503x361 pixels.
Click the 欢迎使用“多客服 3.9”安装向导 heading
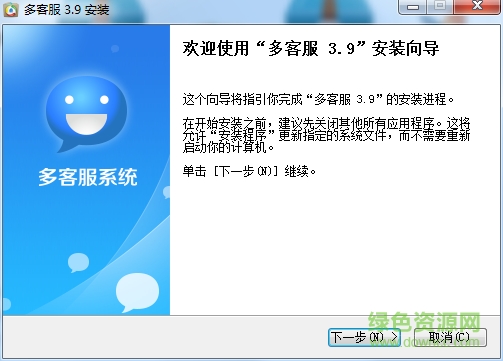(x=311, y=49)
